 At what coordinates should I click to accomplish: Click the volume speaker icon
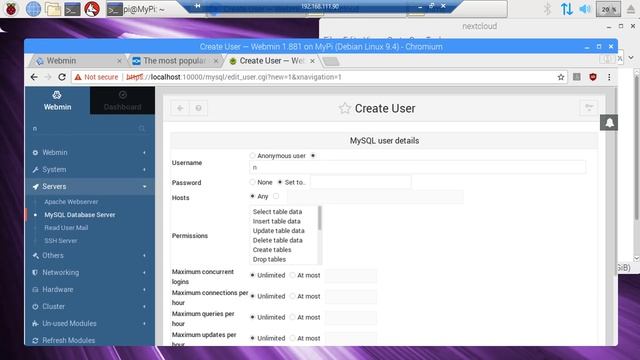click(x=585, y=9)
